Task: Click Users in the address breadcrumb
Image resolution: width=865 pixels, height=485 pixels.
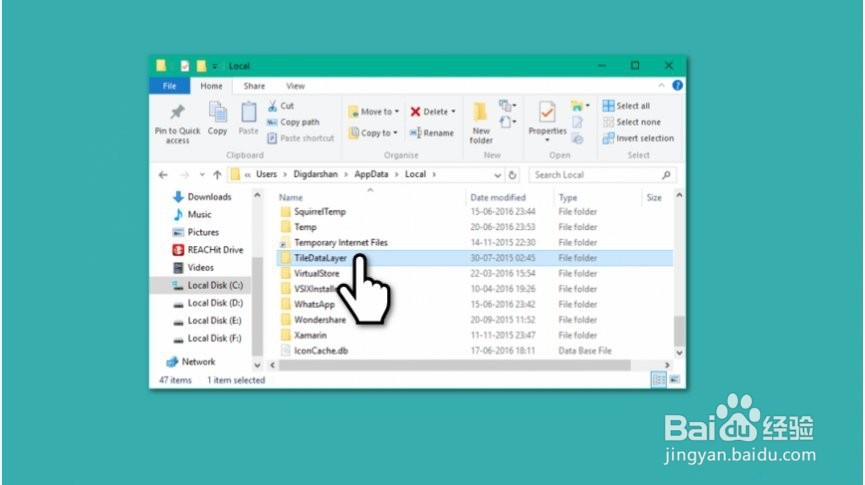Action: click(266, 174)
